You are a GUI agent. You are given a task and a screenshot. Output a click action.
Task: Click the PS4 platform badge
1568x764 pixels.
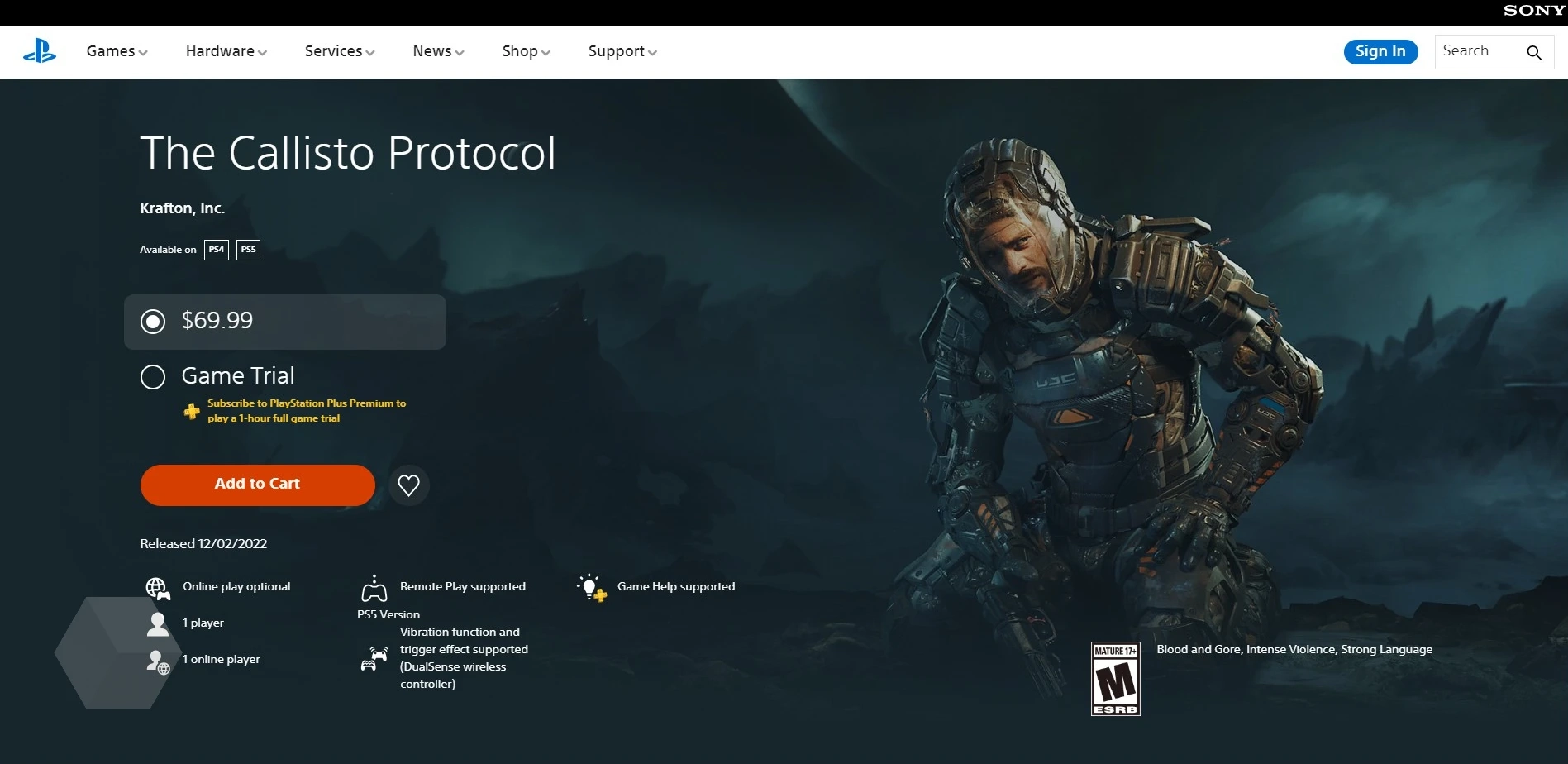[x=217, y=250]
